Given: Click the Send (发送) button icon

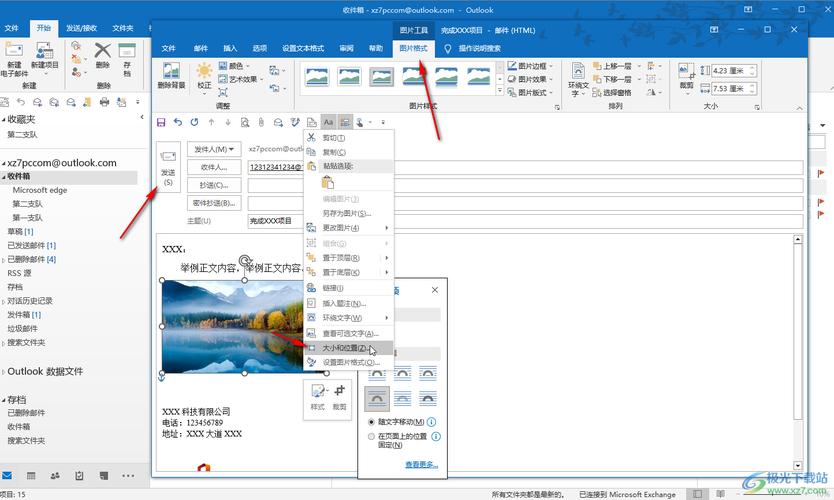Looking at the screenshot, I should point(168,165).
